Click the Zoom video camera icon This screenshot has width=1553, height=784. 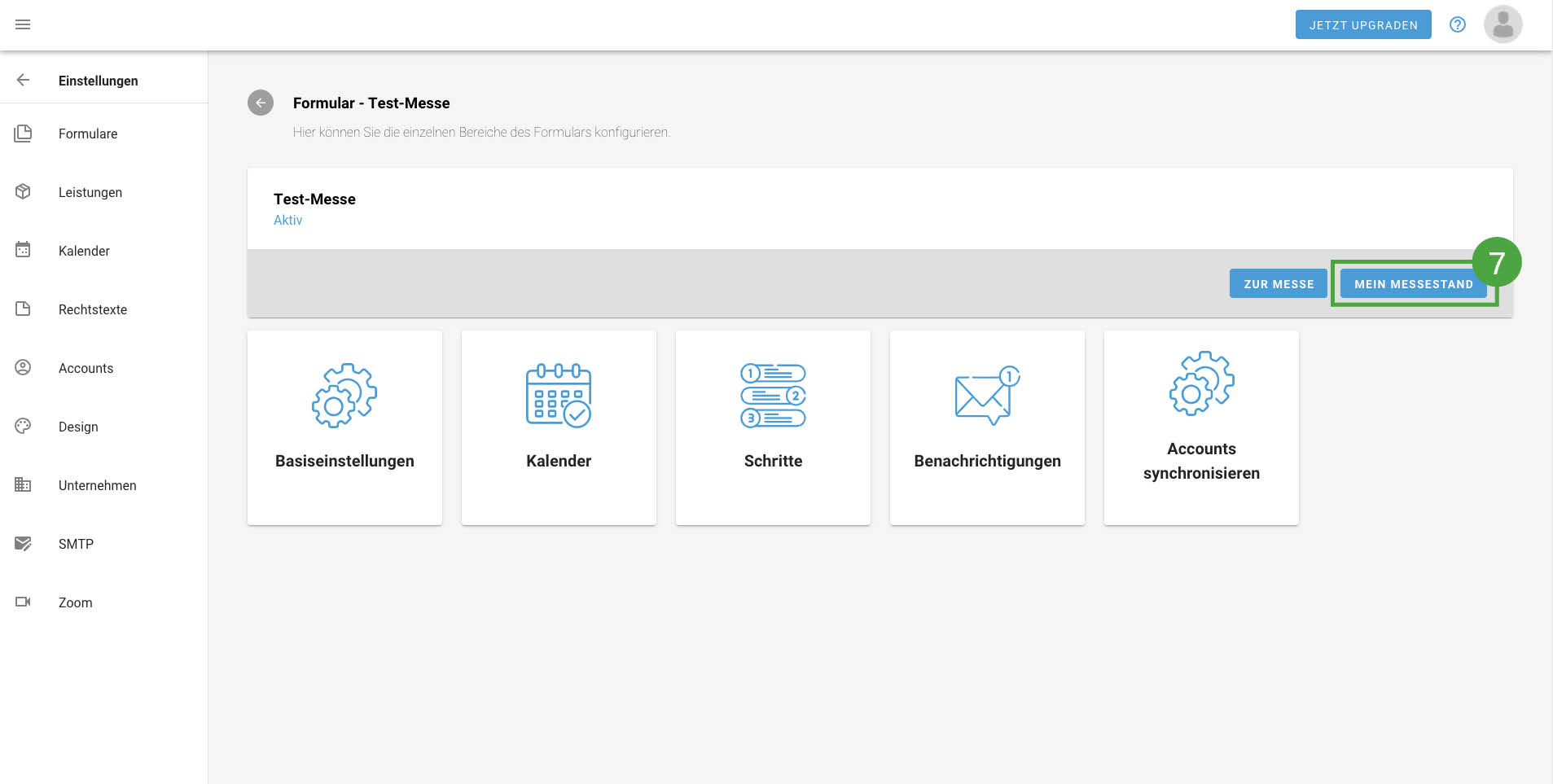pos(23,602)
